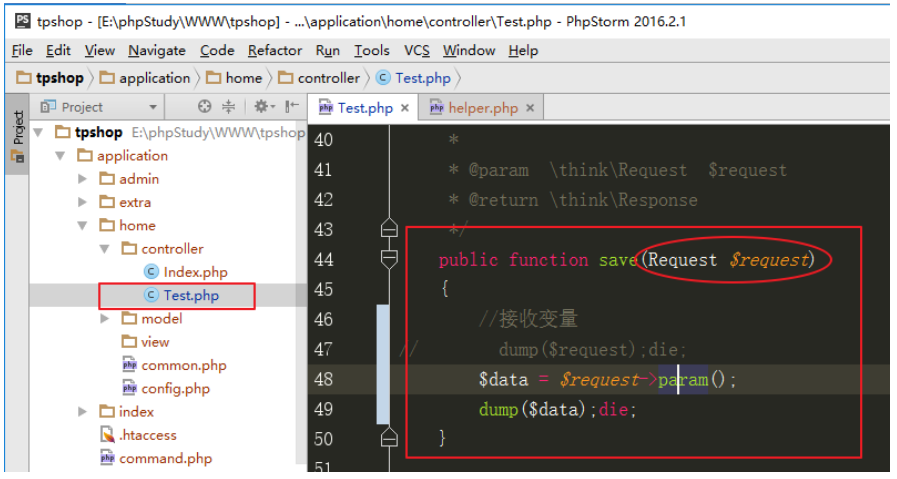Open the Navigate menu

click(157, 50)
